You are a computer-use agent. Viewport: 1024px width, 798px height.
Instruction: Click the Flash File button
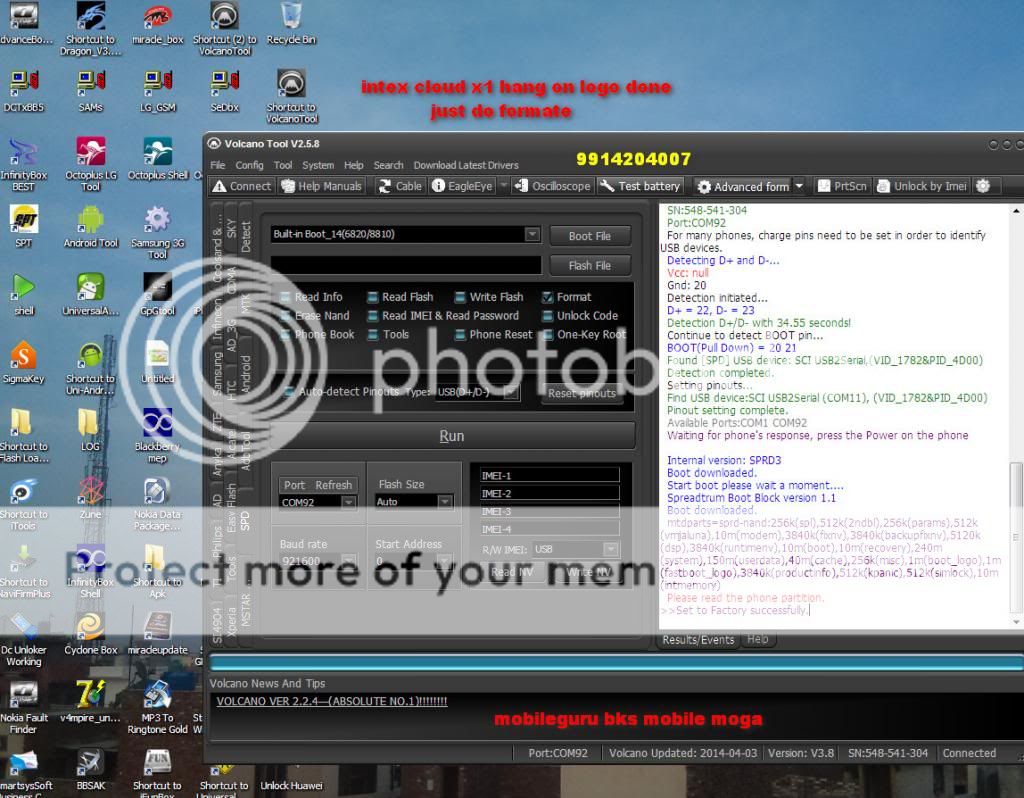(x=590, y=266)
